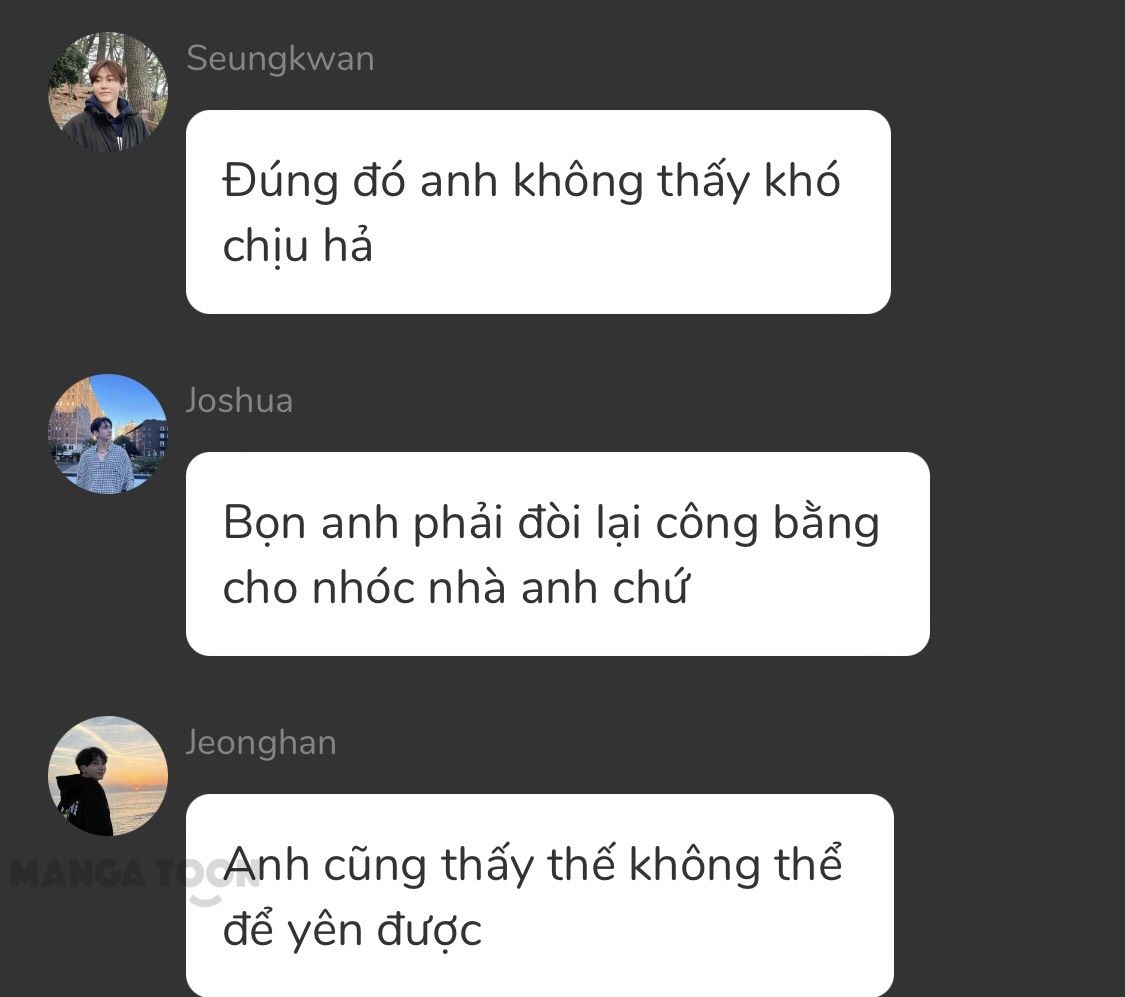Select the text 'chịu hả' in Seungkwan's bubble
The height and width of the screenshot is (997, 1125).
298,245
